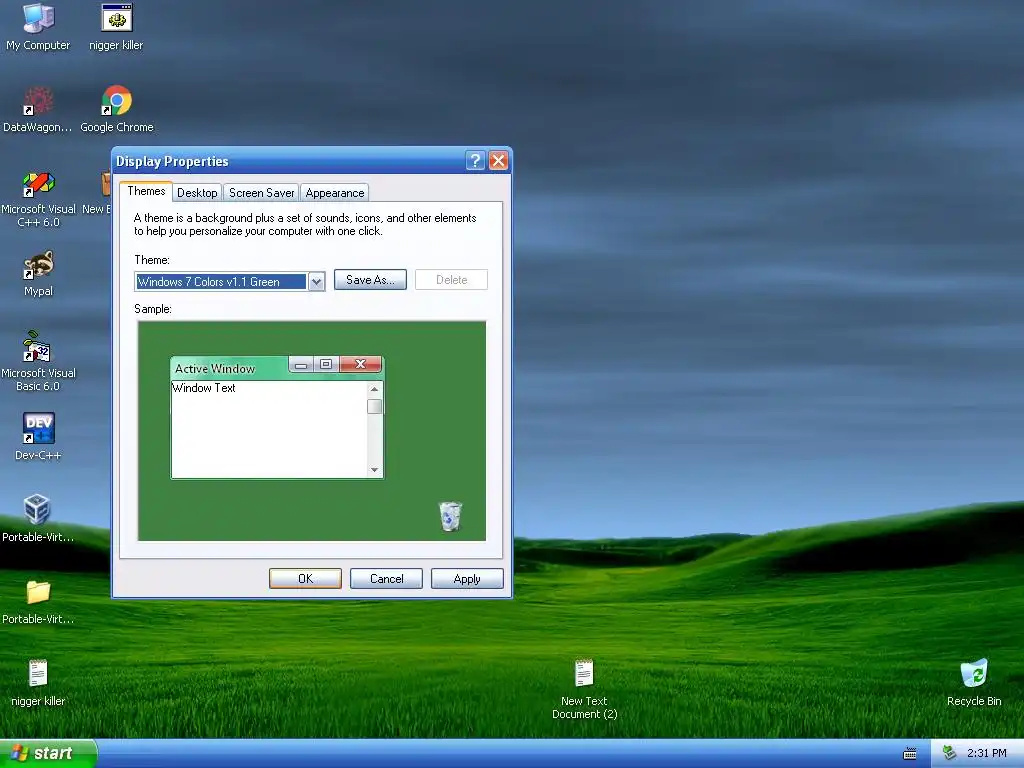Expand the Theme dropdown arrow
1024x768 pixels.
click(316, 282)
